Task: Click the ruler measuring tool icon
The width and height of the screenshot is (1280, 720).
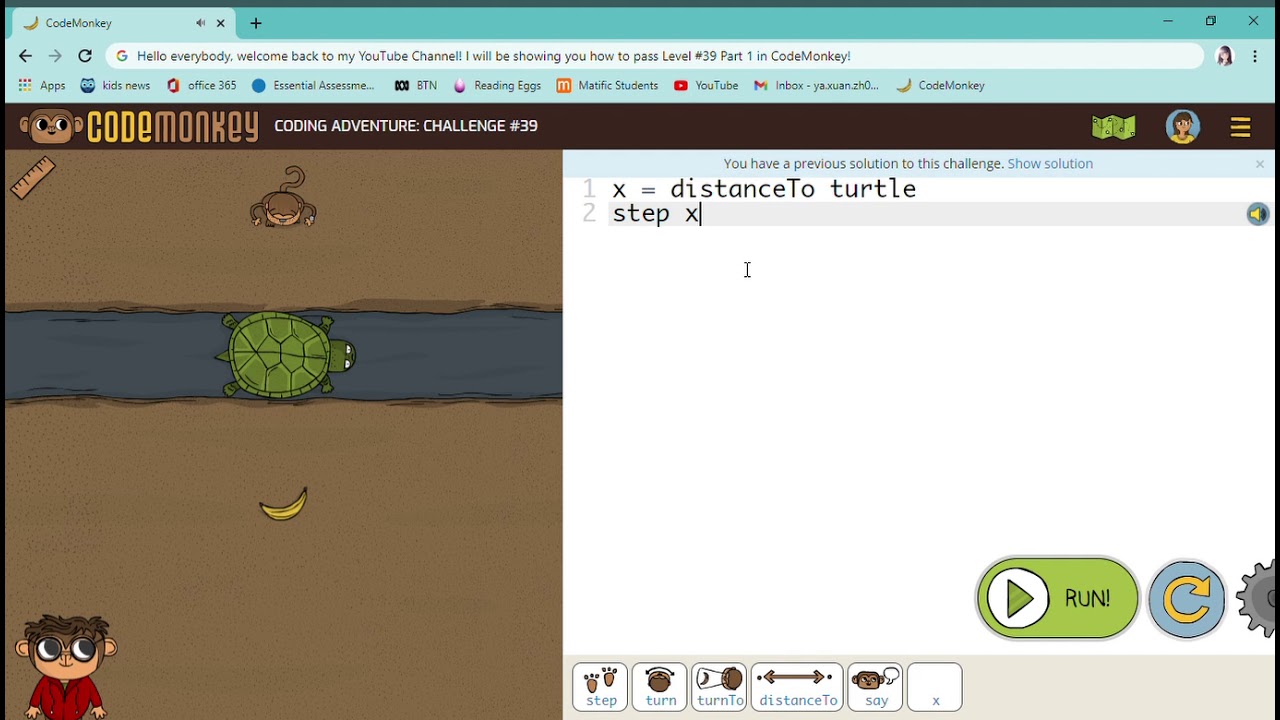Action: (33, 179)
